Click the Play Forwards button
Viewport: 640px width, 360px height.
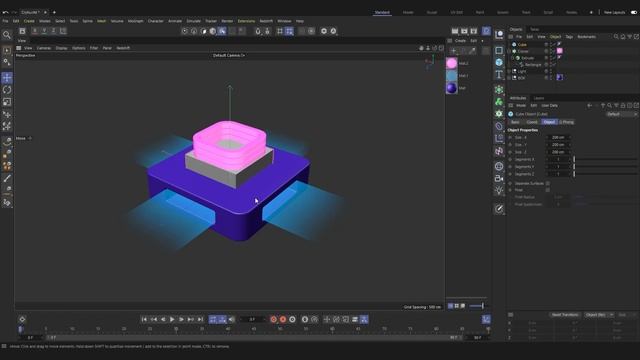172,319
